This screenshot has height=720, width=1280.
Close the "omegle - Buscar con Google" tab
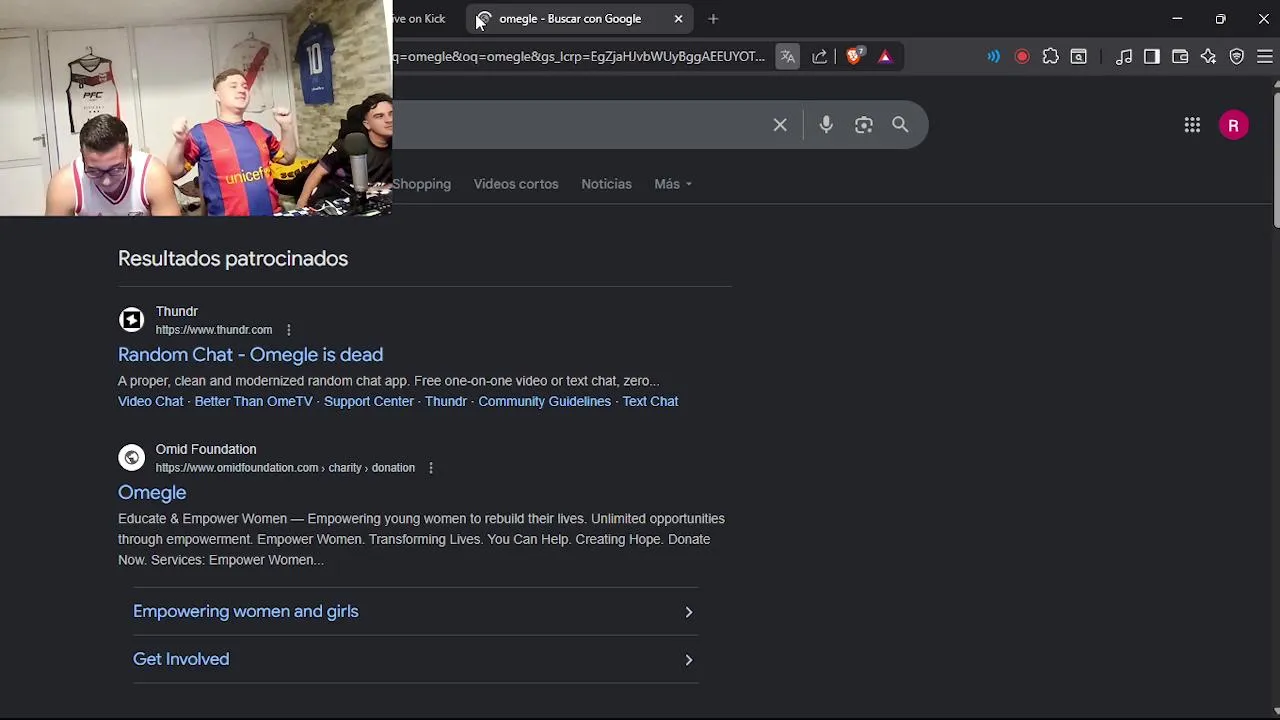point(678,19)
